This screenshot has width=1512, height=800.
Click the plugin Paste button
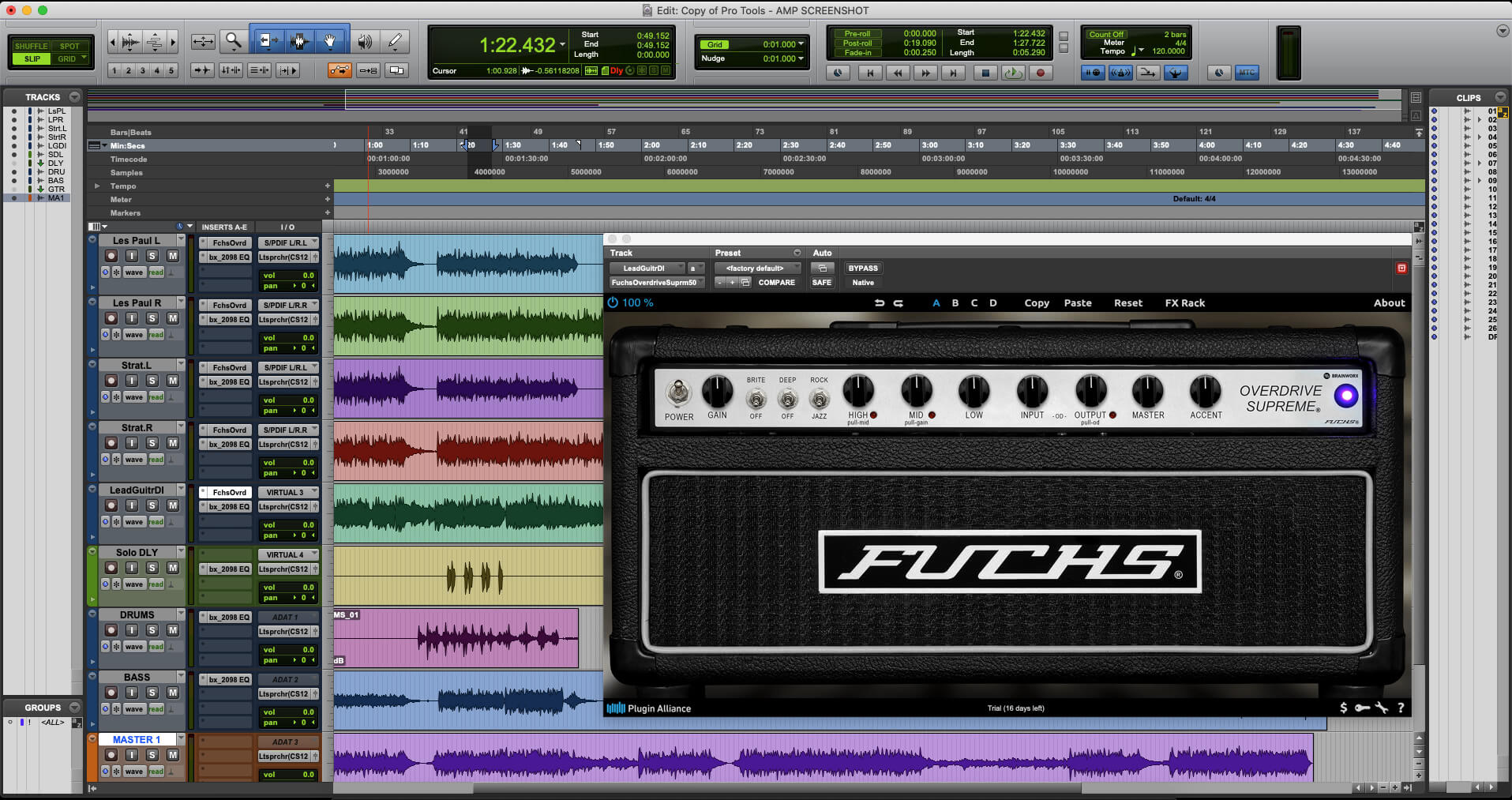coord(1078,303)
